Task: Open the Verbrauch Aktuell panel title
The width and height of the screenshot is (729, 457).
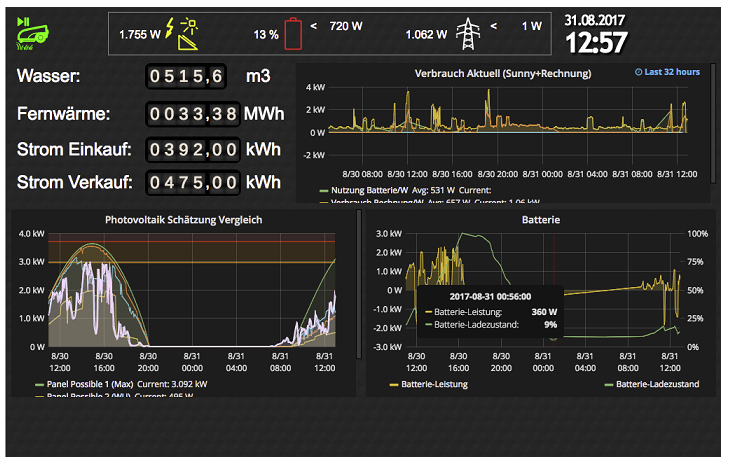Action: click(x=503, y=73)
